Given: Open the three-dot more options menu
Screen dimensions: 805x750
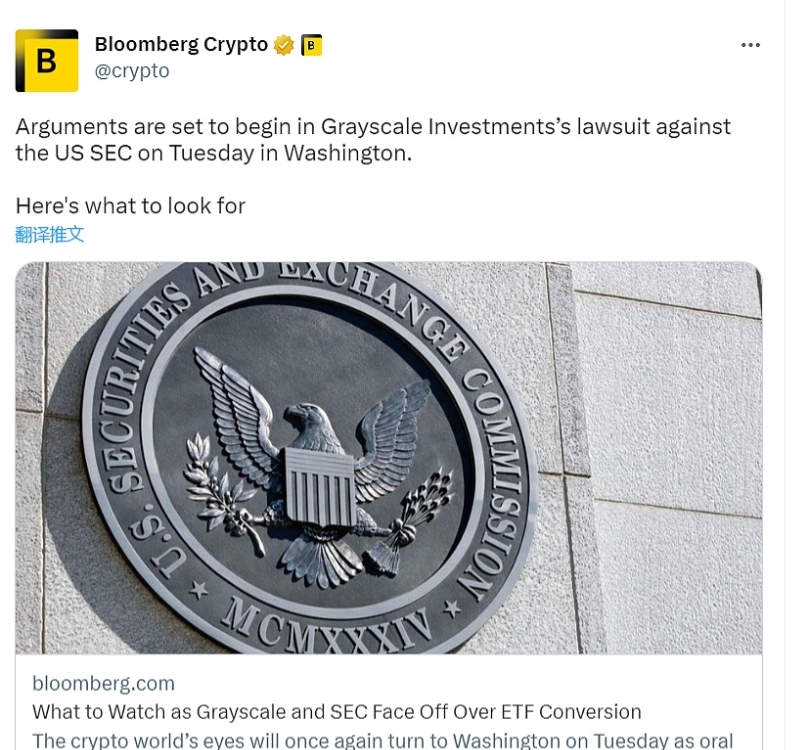Looking at the screenshot, I should click(750, 46).
